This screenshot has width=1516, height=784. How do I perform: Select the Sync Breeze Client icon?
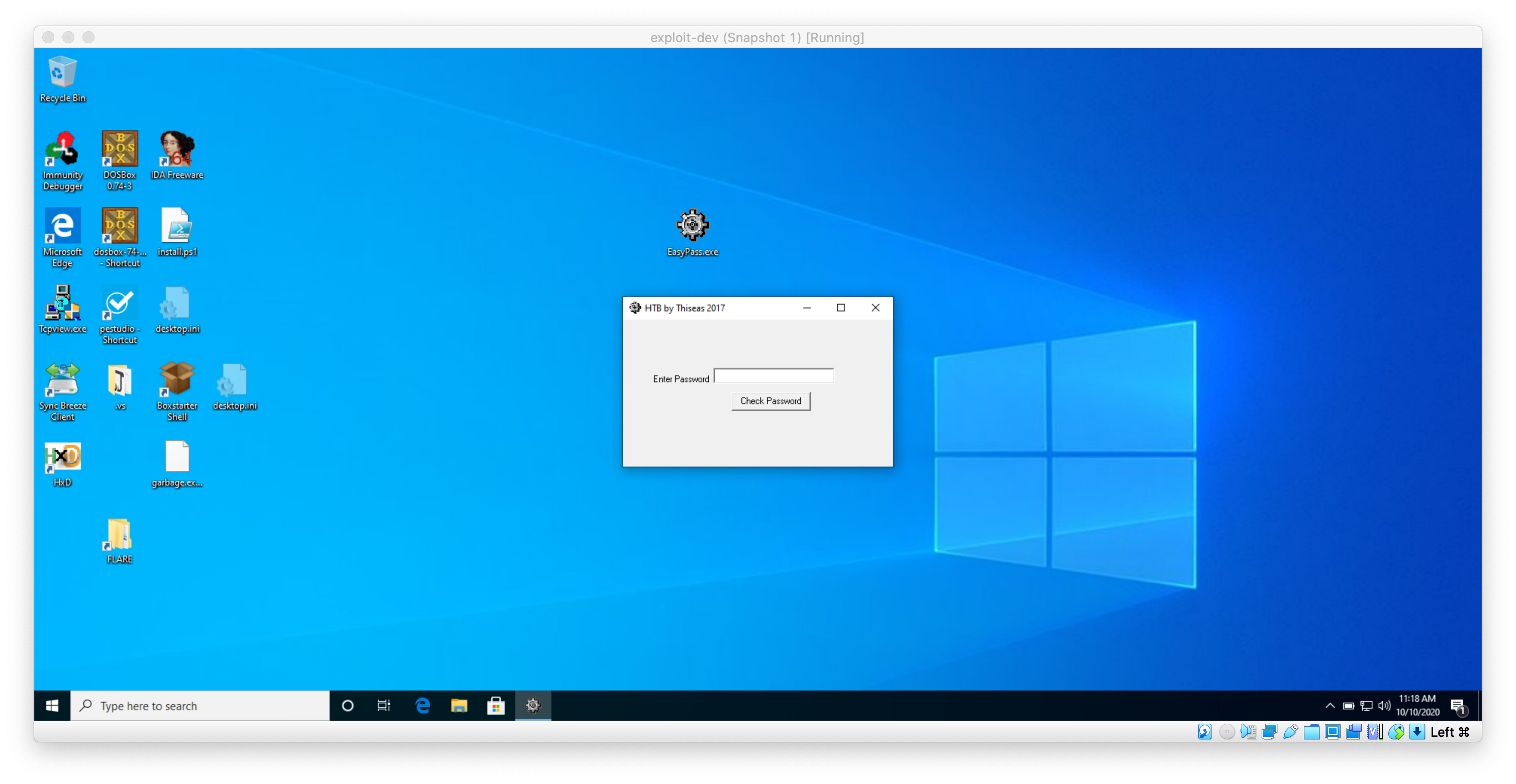(x=62, y=391)
